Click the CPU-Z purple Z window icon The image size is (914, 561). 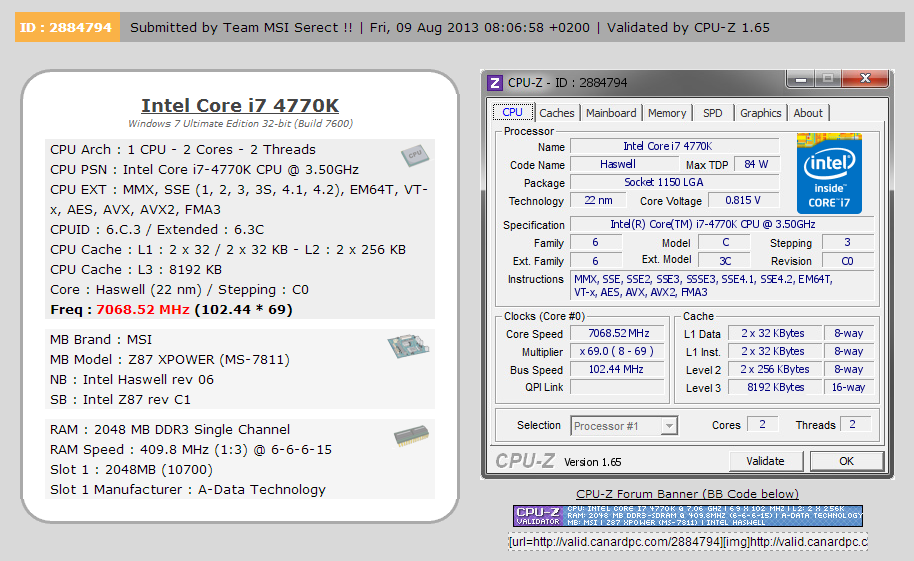[x=495, y=83]
